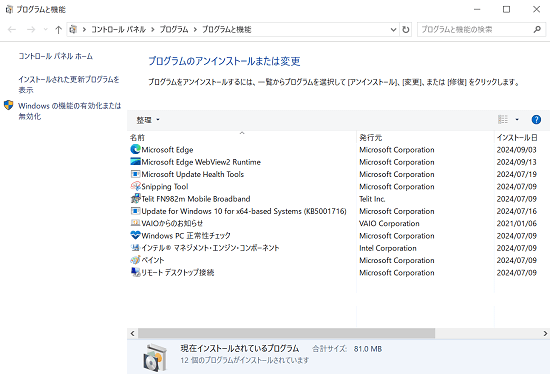Select the Microsoft Edge name text

point(167,150)
